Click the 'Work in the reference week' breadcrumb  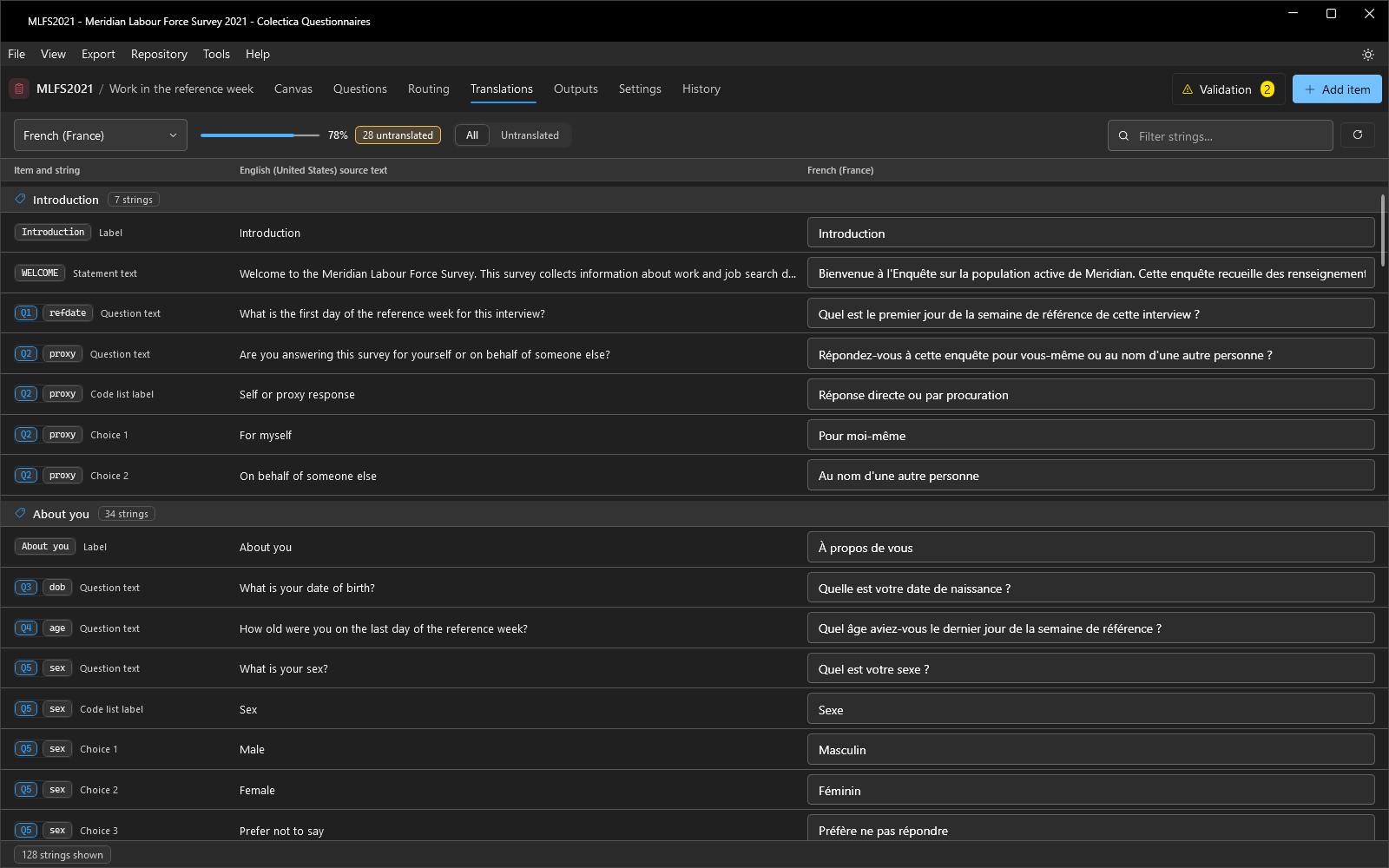(x=181, y=89)
